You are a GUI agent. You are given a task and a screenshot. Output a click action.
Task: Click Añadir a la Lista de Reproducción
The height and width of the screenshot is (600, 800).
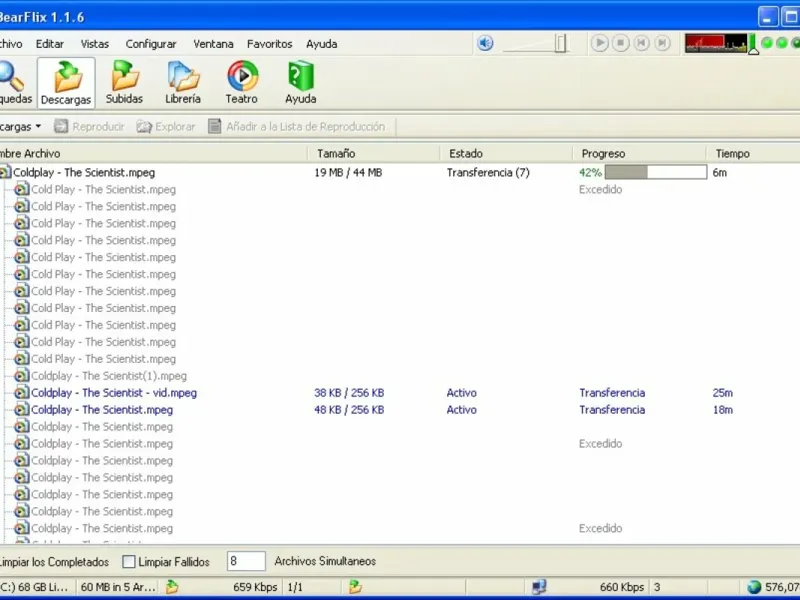pyautogui.click(x=296, y=127)
